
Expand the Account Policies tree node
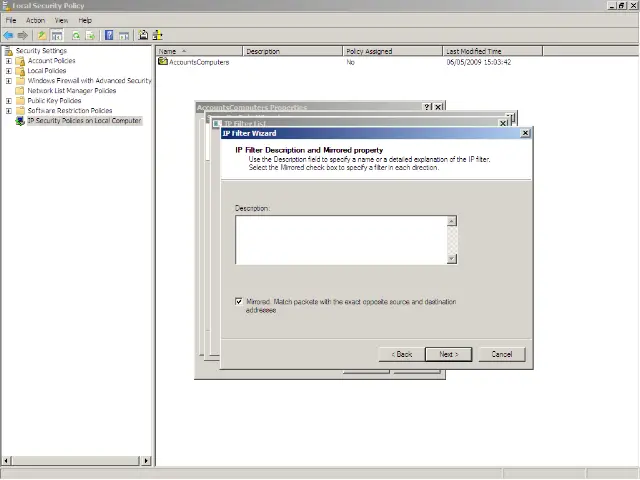pyautogui.click(x=9, y=61)
